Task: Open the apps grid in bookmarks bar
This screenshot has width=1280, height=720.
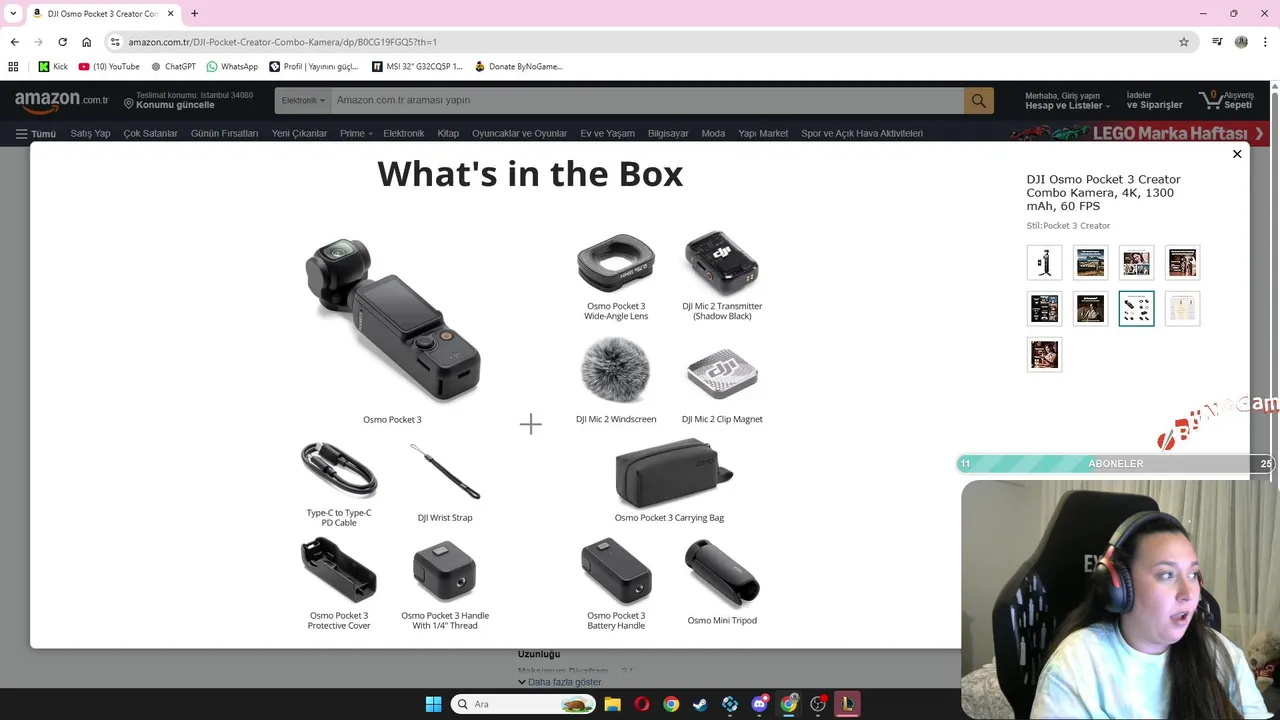Action: [x=13, y=67]
